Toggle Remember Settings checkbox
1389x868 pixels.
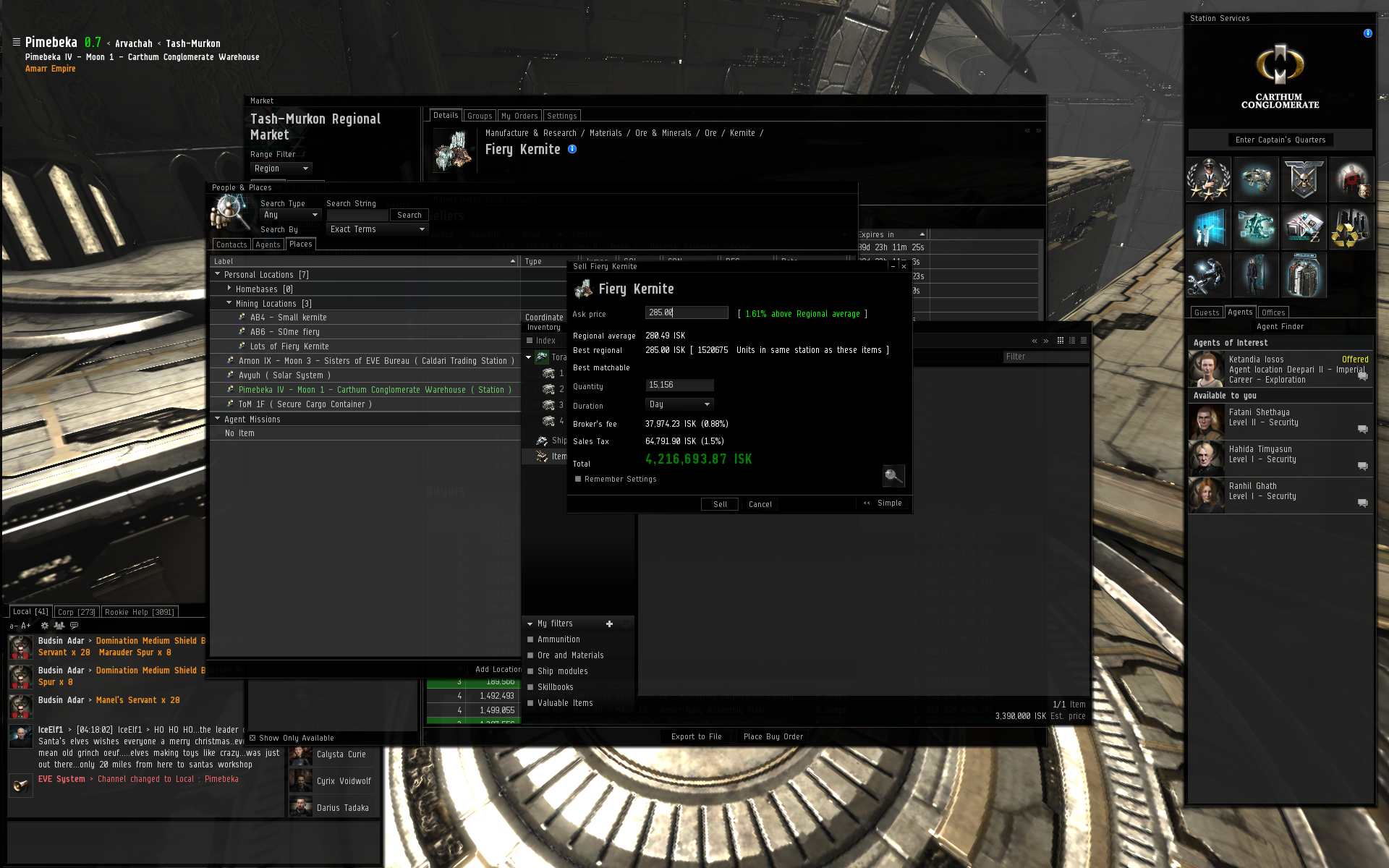point(578,479)
